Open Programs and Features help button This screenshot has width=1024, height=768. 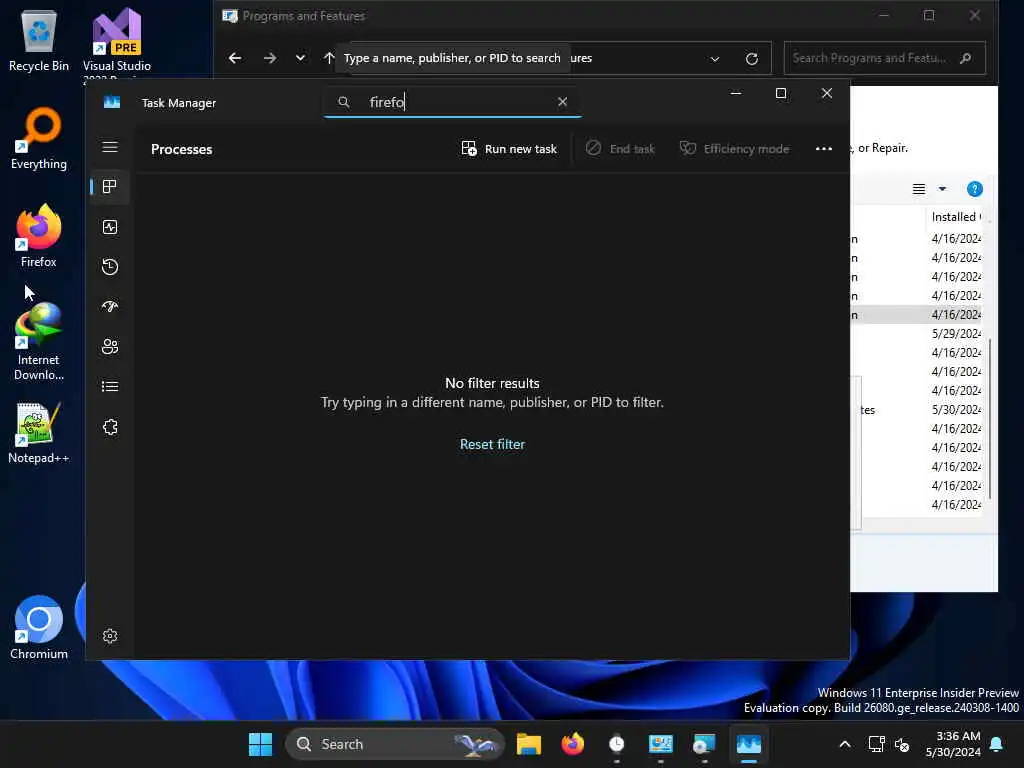[974, 189]
